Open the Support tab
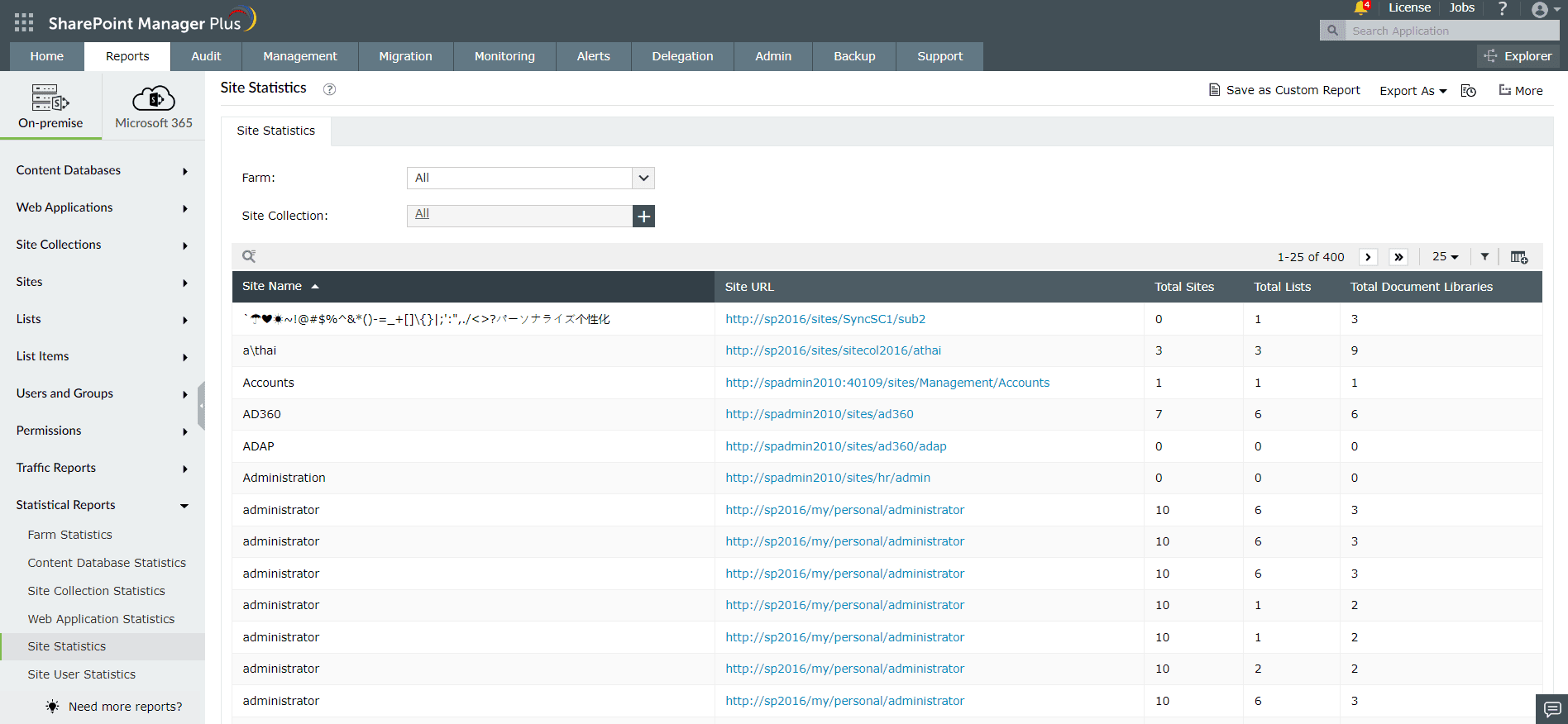The width and height of the screenshot is (1568, 724). coord(940,56)
